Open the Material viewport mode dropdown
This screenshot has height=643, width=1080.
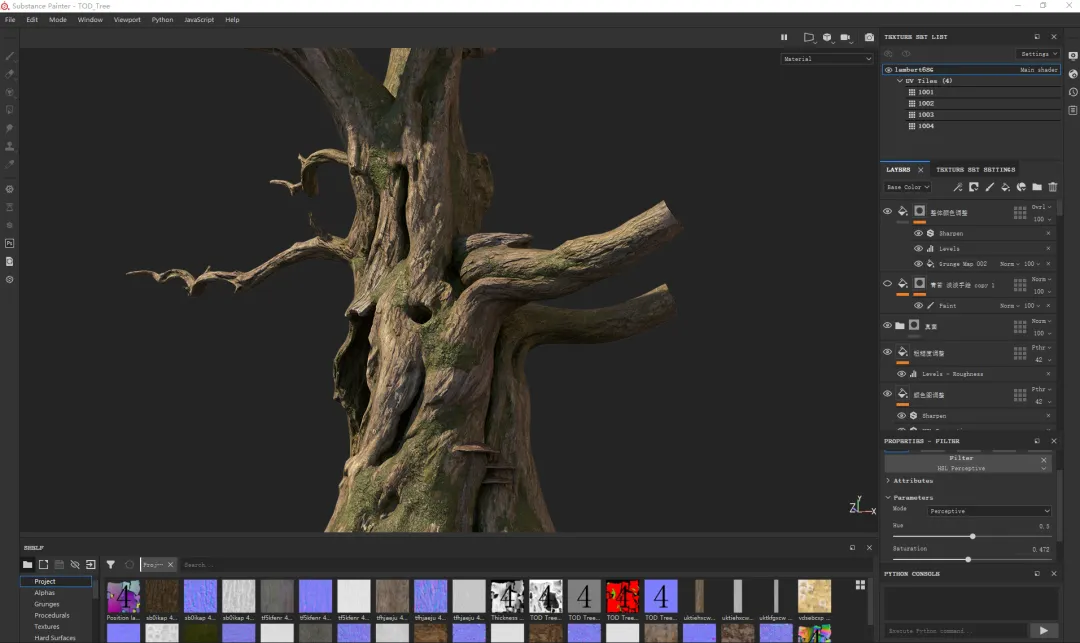point(827,59)
